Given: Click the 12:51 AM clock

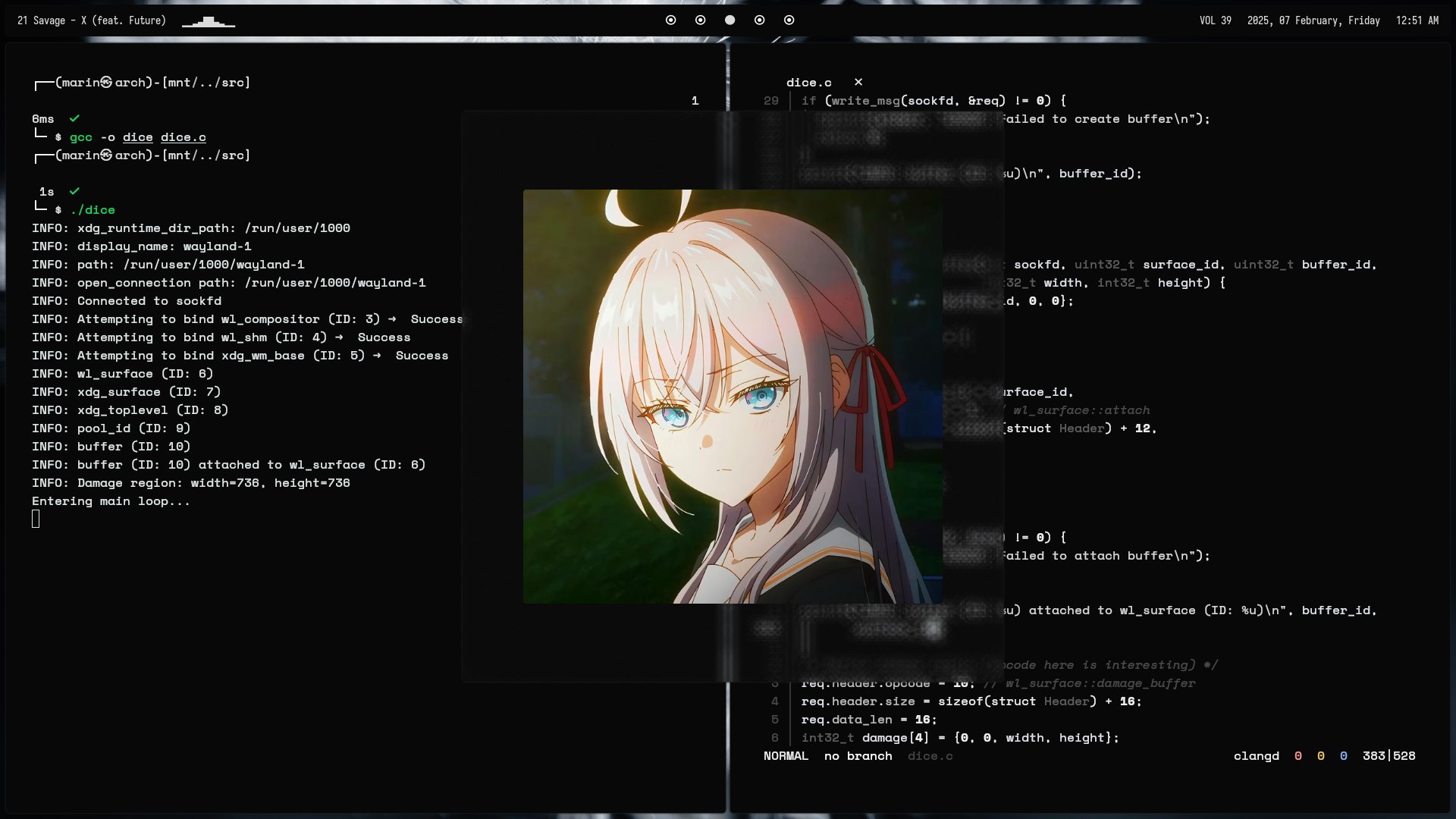Looking at the screenshot, I should pos(1417,20).
